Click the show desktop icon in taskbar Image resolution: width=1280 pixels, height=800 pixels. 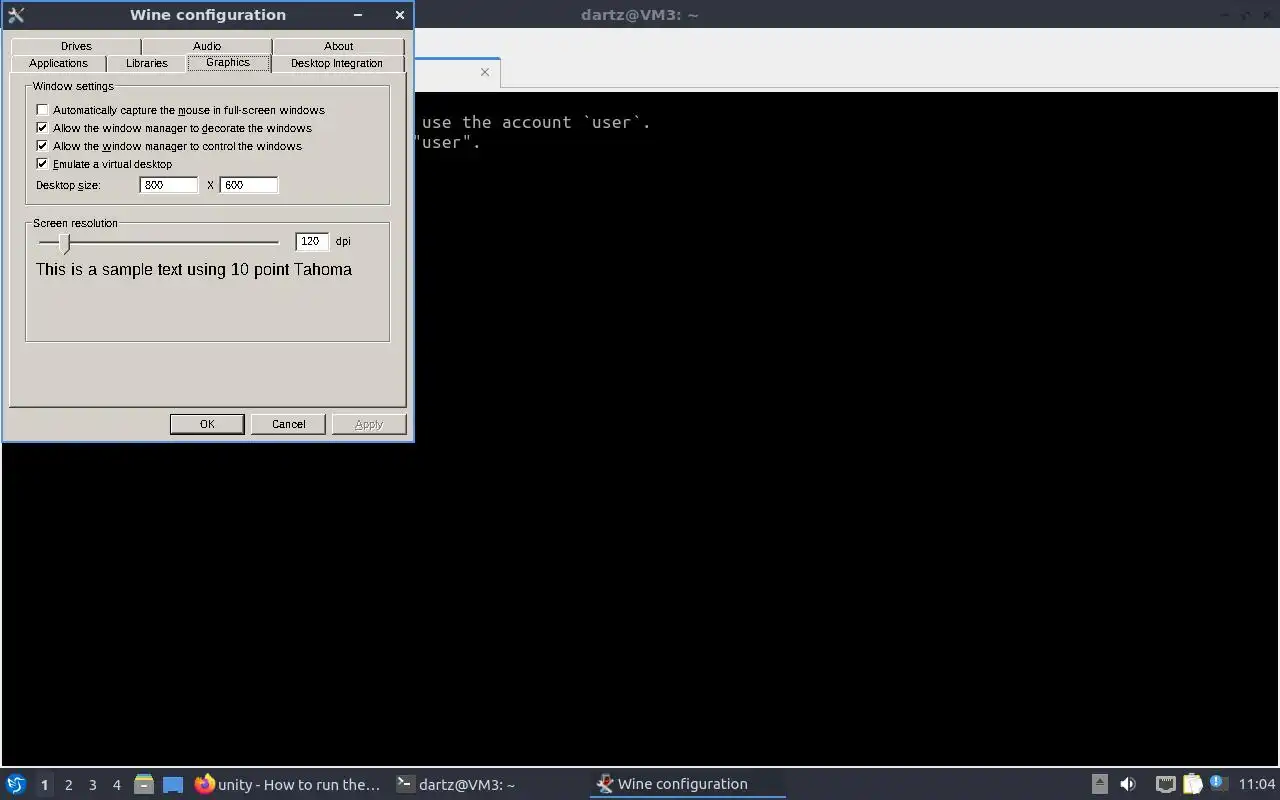tap(173, 785)
